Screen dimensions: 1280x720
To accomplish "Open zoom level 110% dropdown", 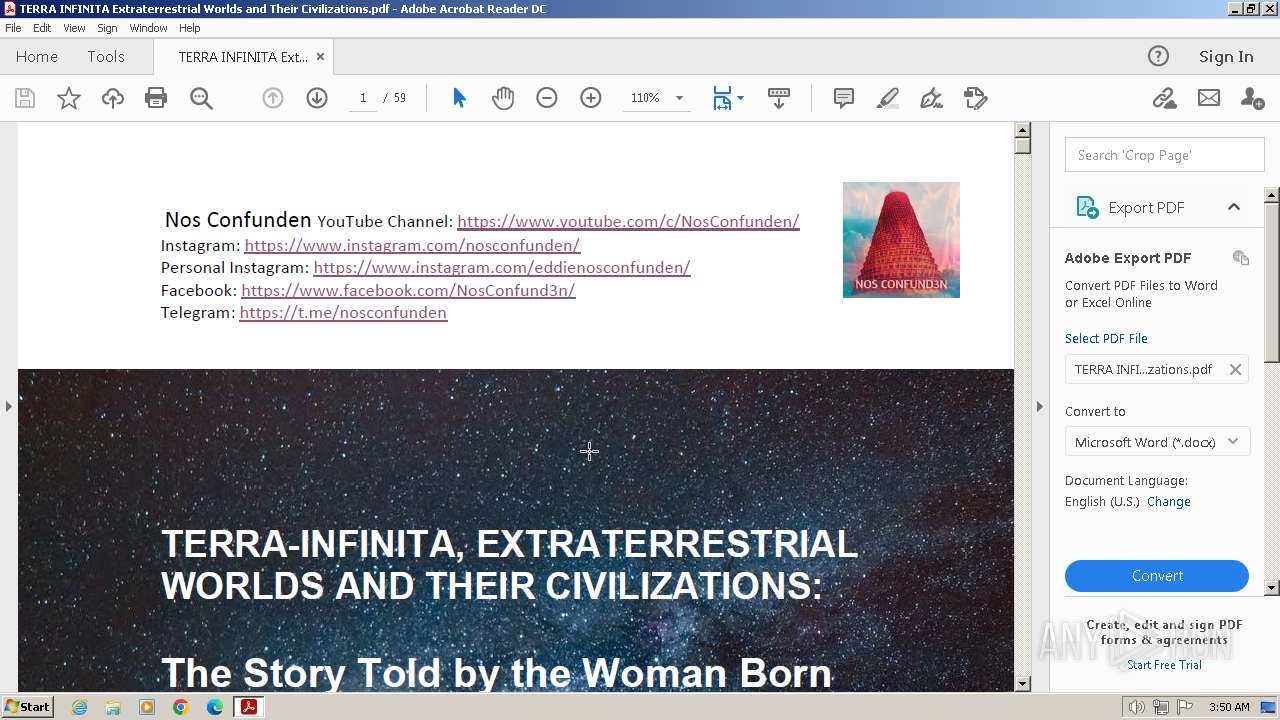I will [x=679, y=98].
